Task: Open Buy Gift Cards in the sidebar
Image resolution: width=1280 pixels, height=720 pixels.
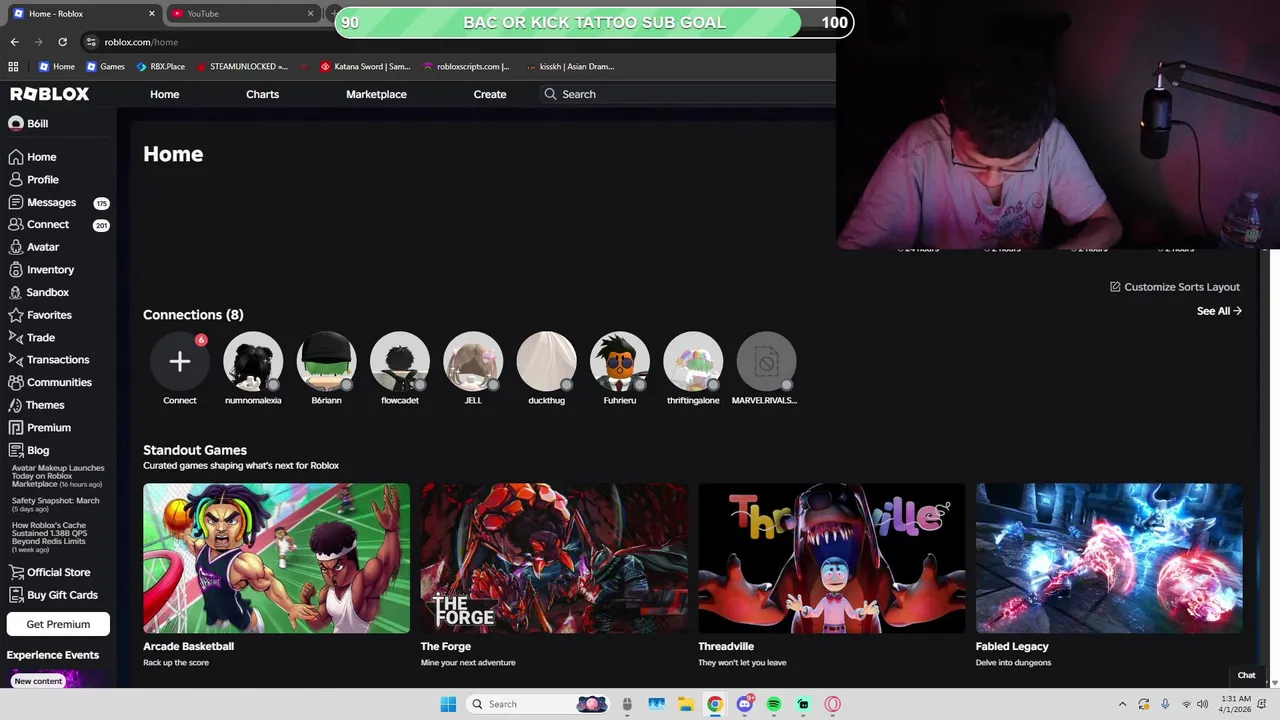Action: tap(52, 595)
